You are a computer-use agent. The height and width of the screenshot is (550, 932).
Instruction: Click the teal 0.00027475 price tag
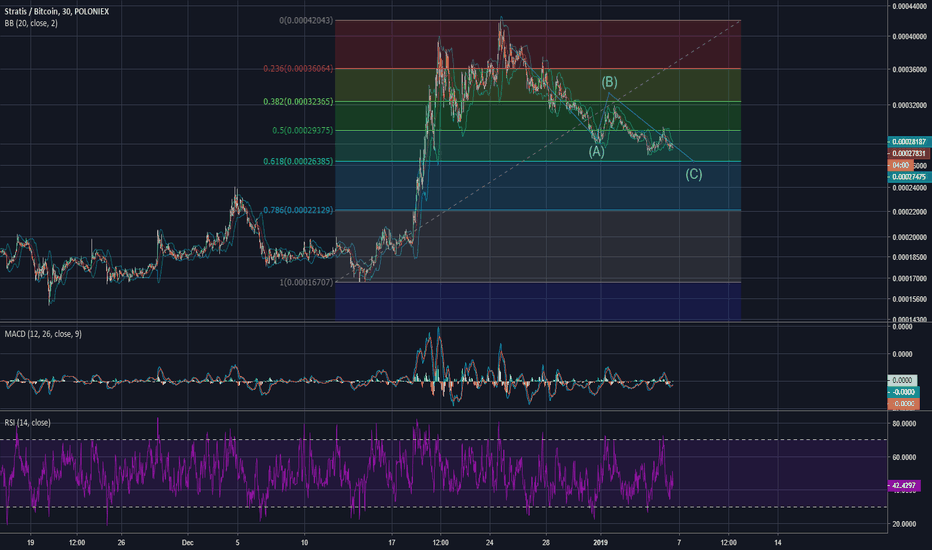pos(908,177)
